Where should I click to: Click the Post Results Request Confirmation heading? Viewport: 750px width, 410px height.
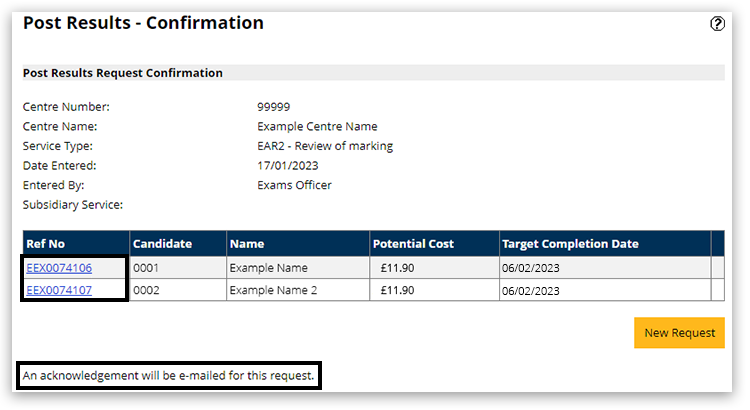click(x=123, y=73)
